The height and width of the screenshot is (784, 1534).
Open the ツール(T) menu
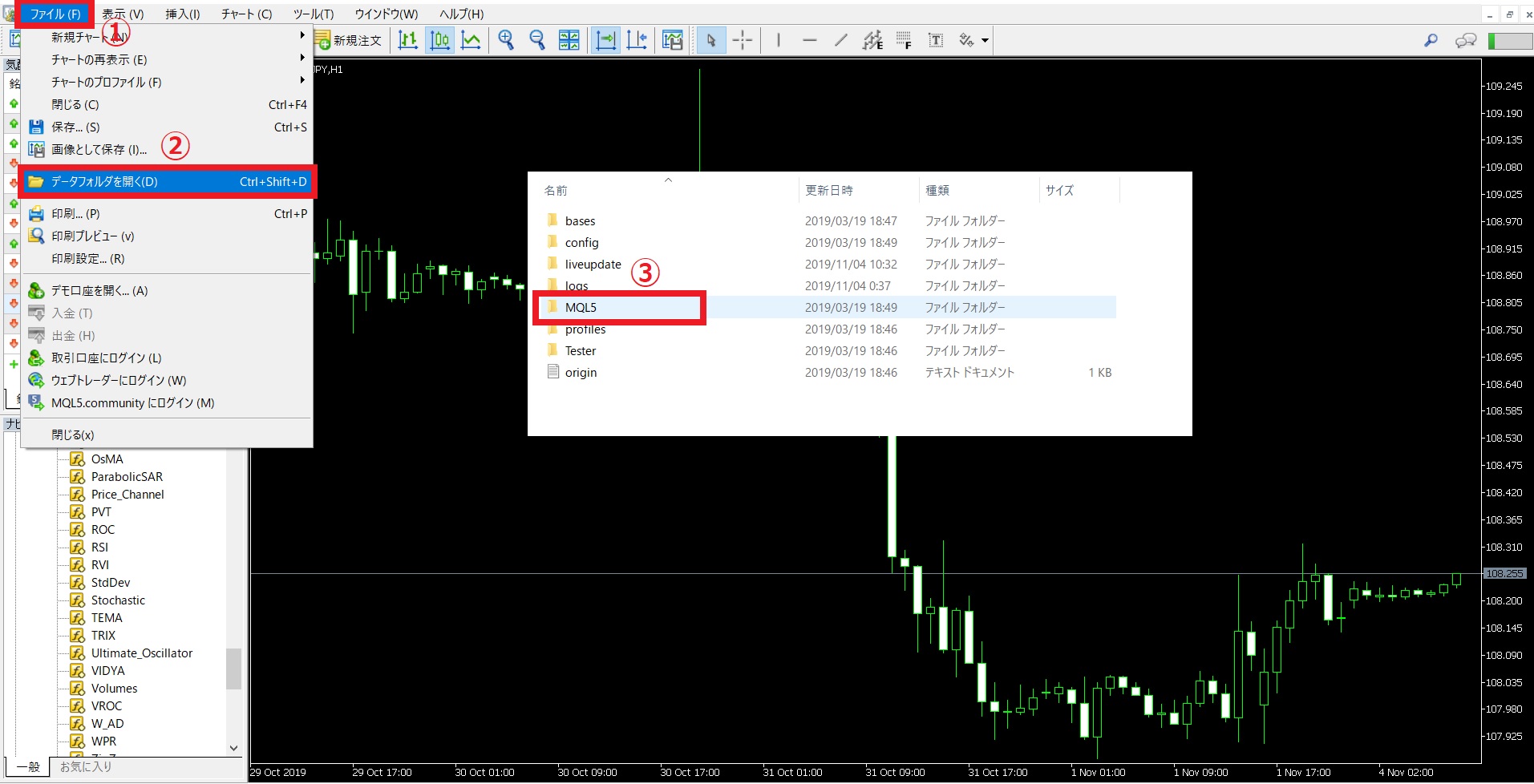pyautogui.click(x=314, y=14)
